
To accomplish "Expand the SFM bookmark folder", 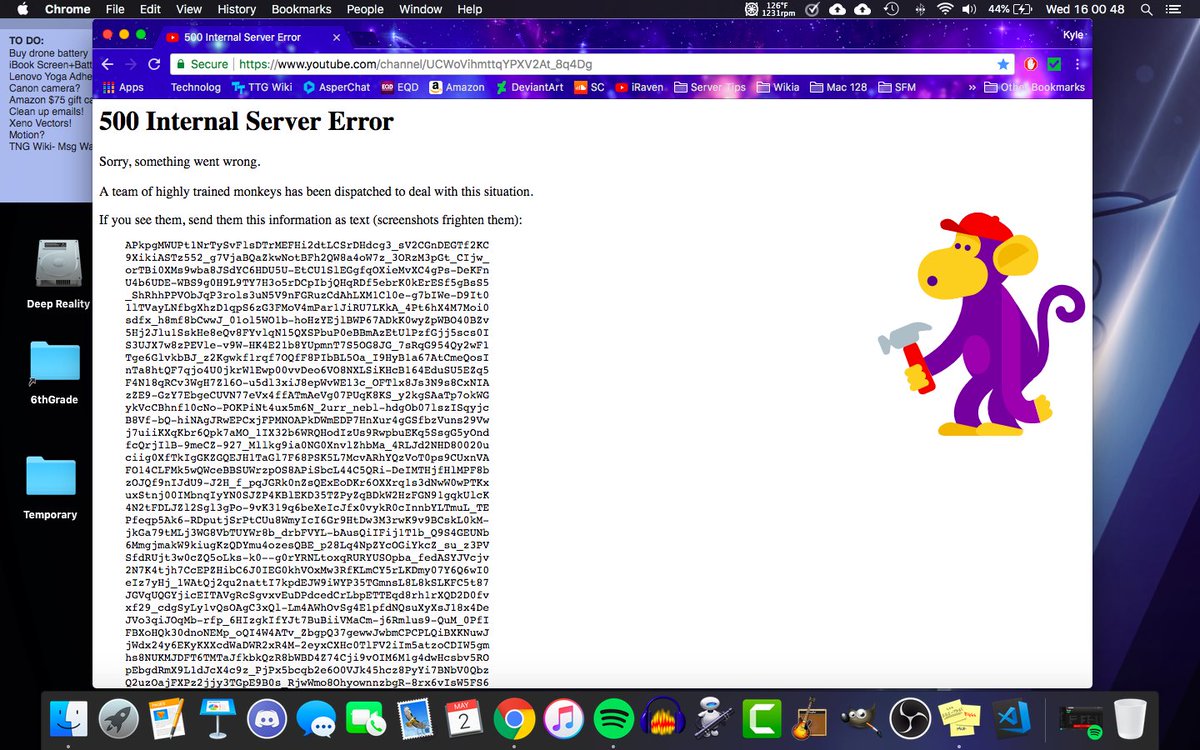I will [x=896, y=87].
